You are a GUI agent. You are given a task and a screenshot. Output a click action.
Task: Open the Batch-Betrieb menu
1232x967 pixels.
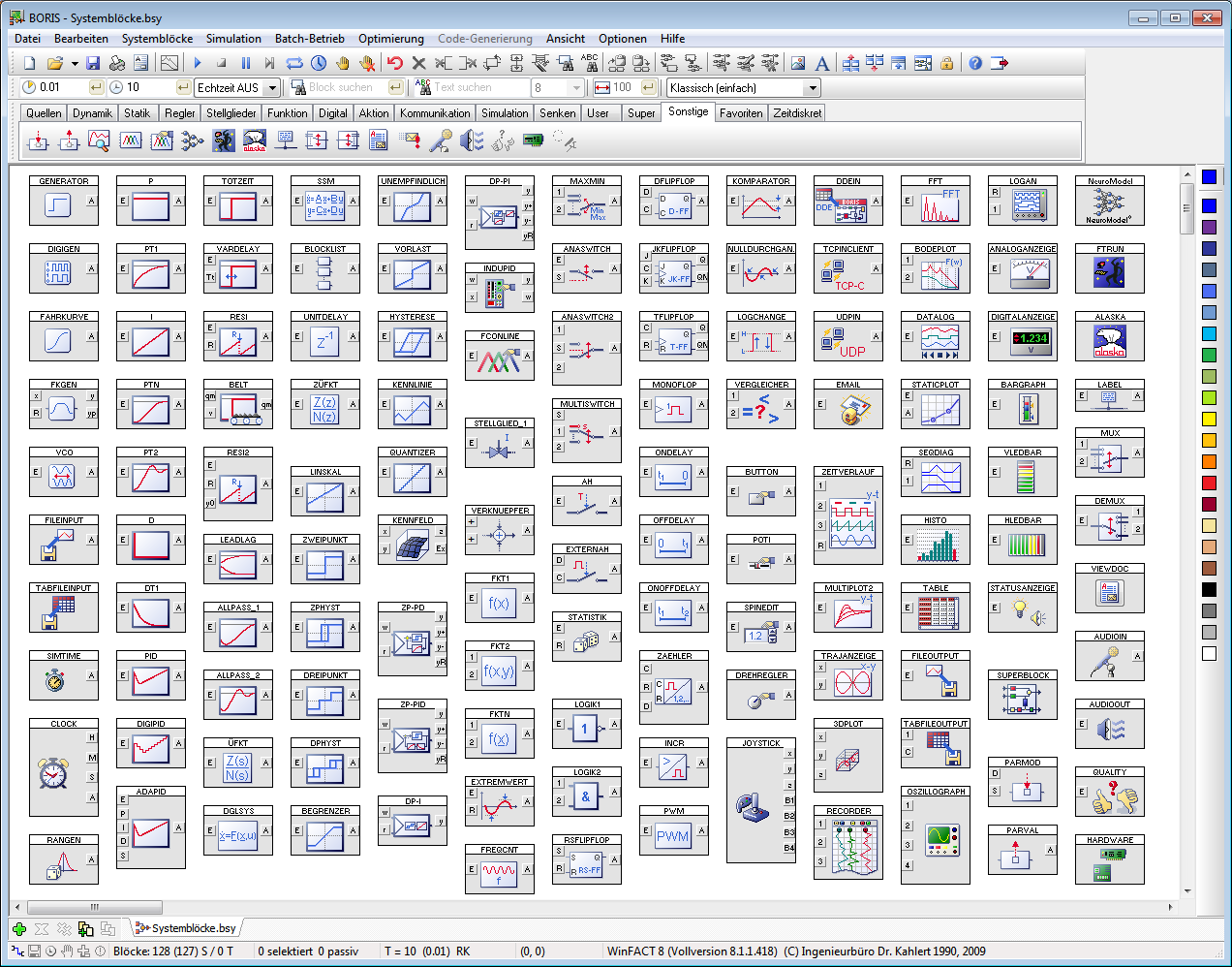pyautogui.click(x=310, y=39)
